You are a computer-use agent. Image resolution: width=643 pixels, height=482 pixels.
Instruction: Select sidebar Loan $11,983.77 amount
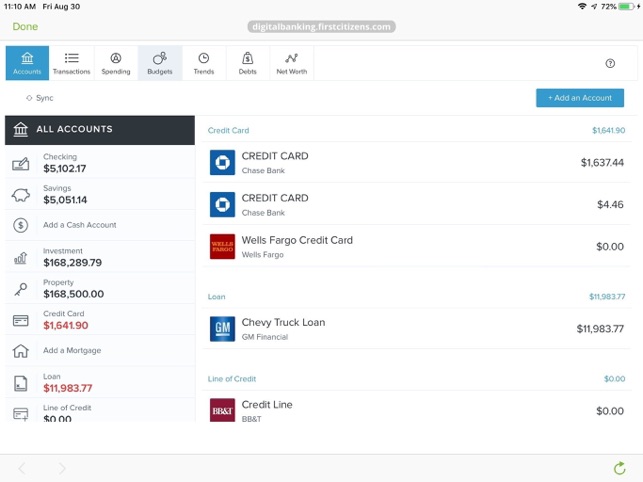[x=68, y=388]
